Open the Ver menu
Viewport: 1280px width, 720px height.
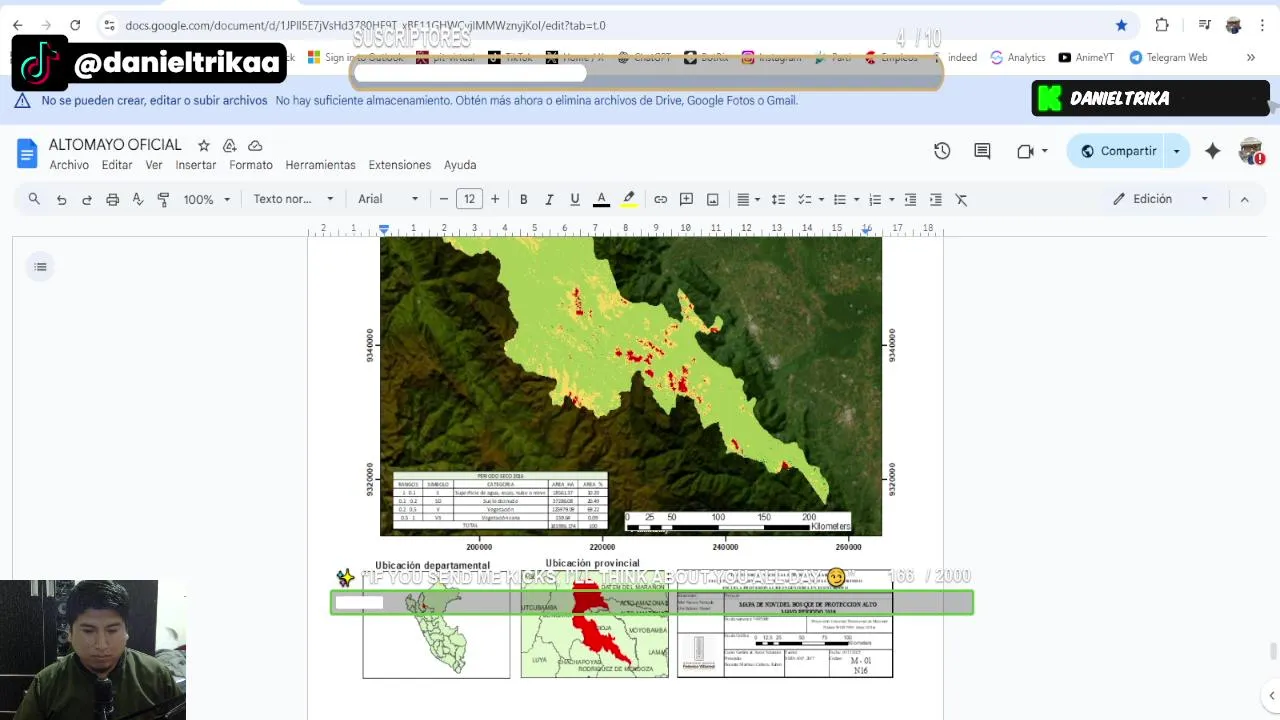154,165
